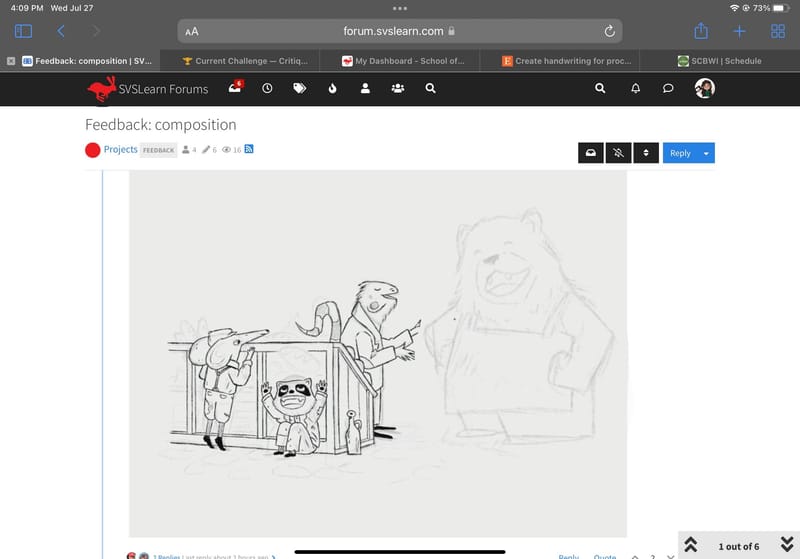The width and height of the screenshot is (800, 559).
Task: Open the chat speech bubble icon
Action: point(668,89)
